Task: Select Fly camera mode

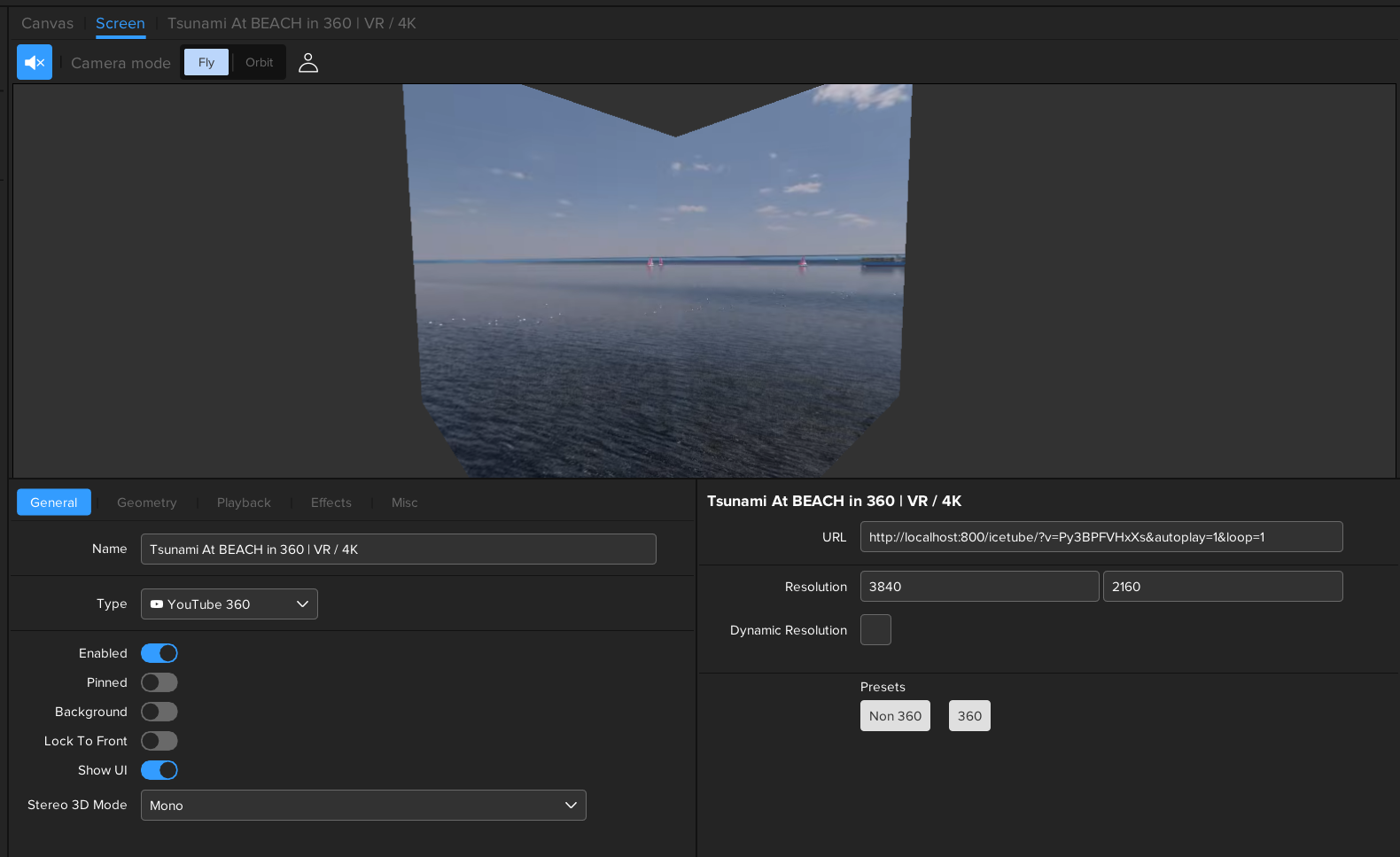Action: pyautogui.click(x=206, y=62)
